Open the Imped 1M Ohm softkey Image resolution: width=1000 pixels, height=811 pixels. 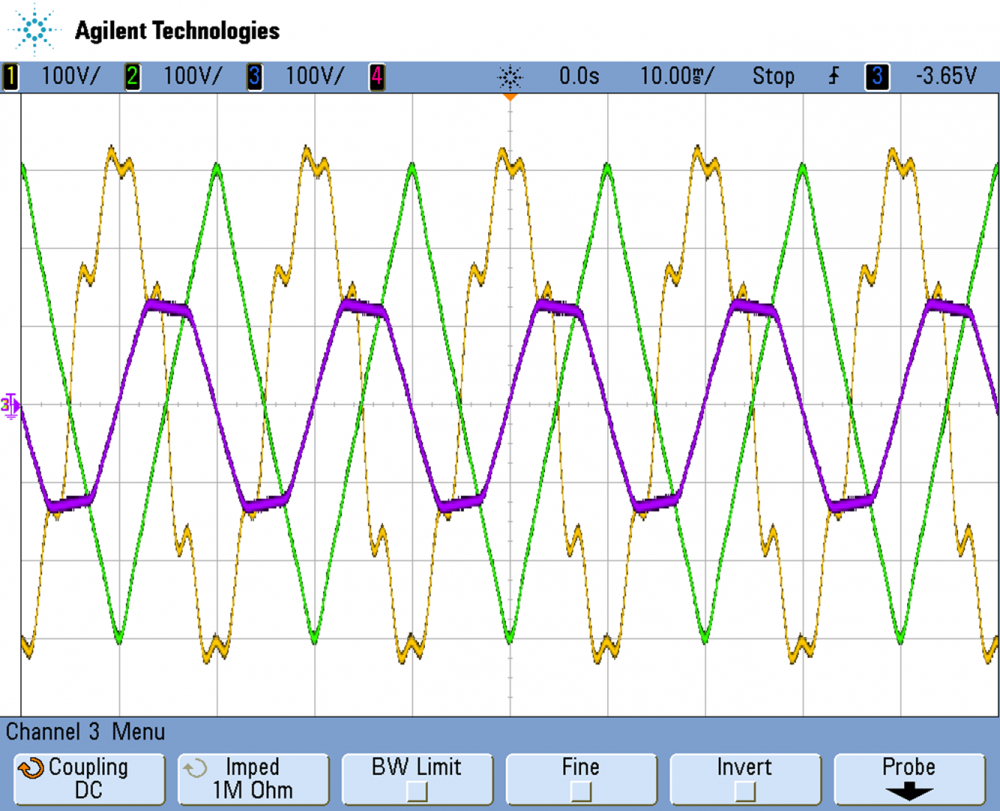pos(252,778)
